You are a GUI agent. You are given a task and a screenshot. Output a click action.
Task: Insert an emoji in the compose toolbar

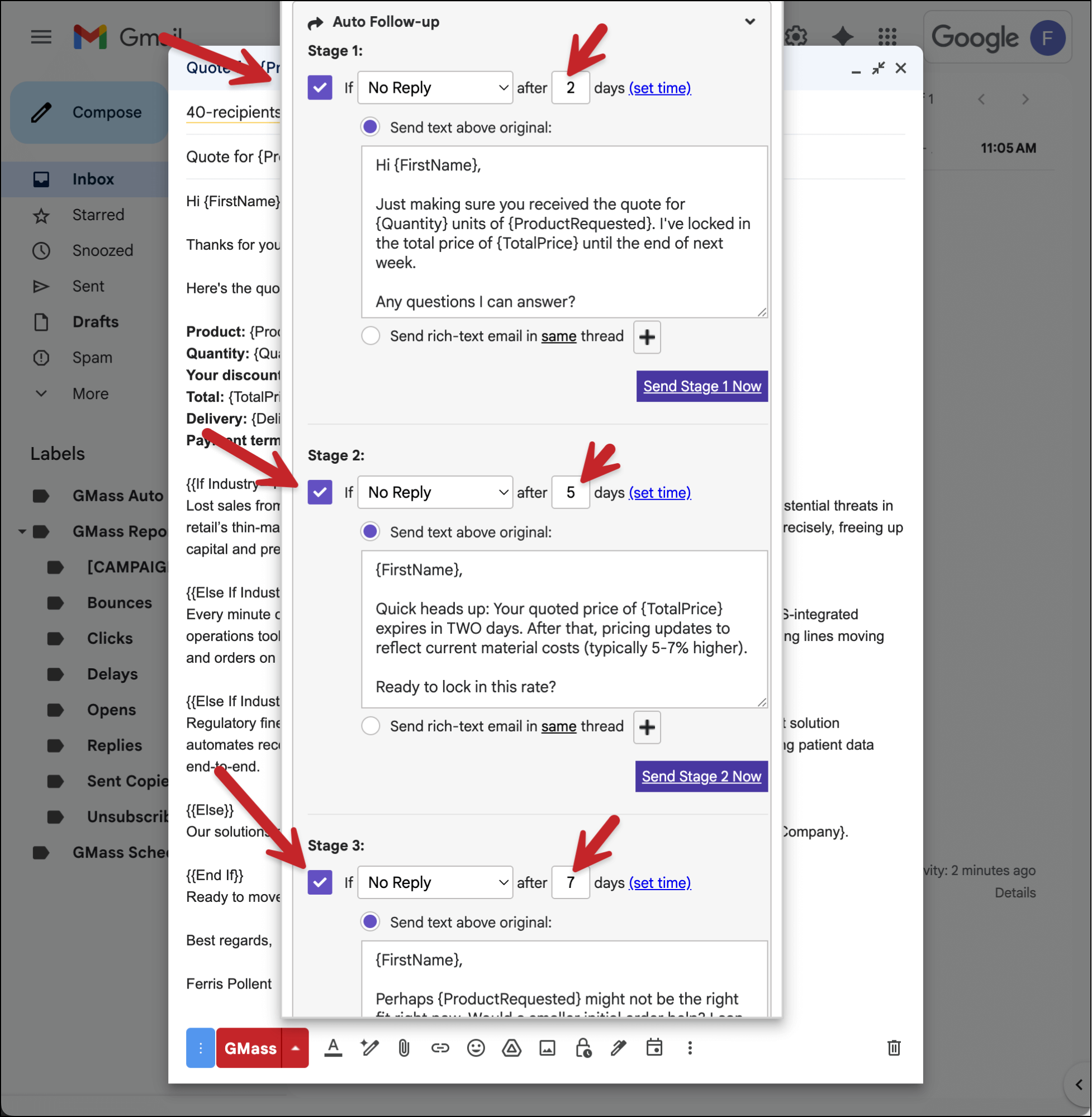476,1048
